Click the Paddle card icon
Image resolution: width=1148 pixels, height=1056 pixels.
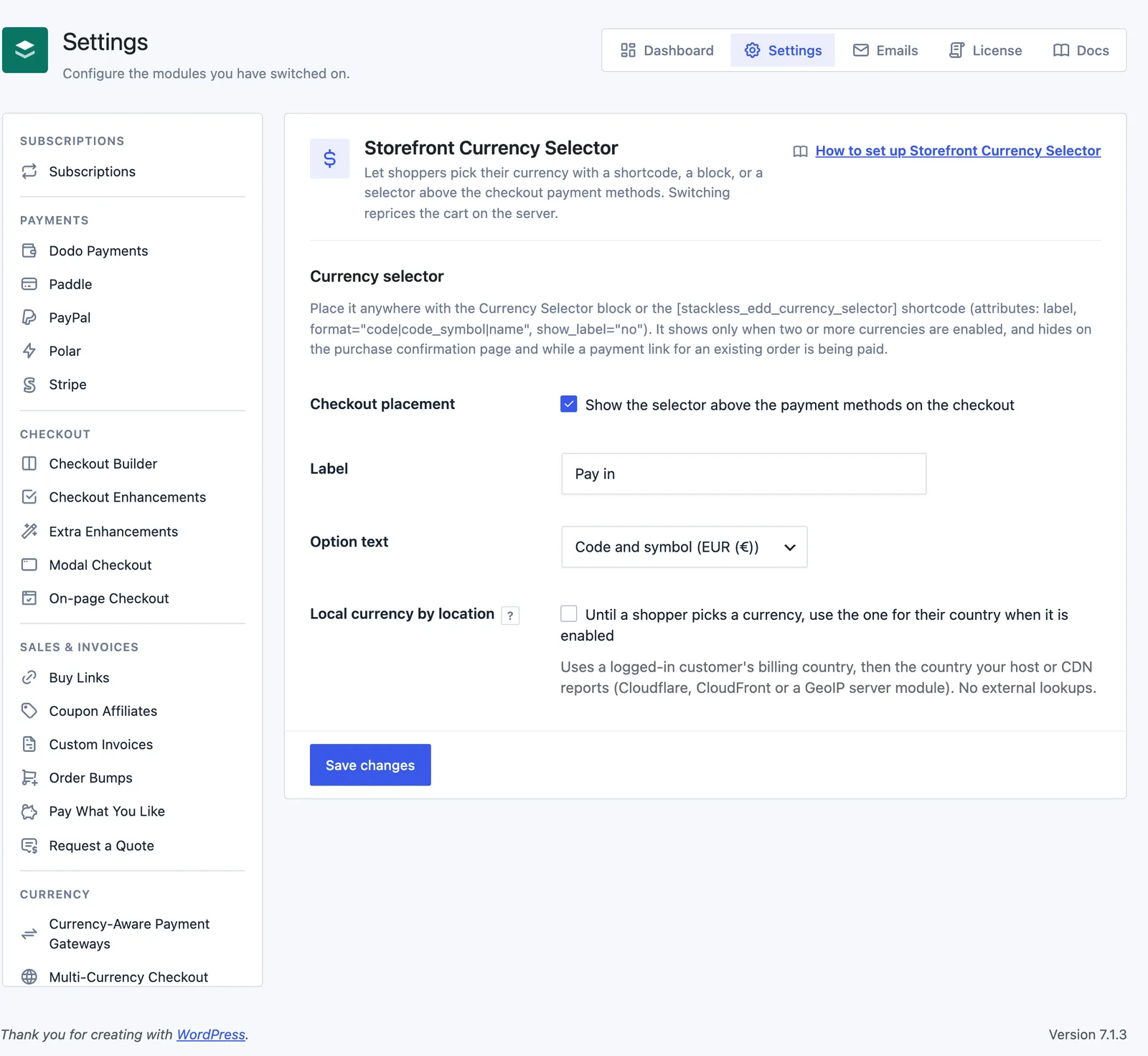point(29,284)
